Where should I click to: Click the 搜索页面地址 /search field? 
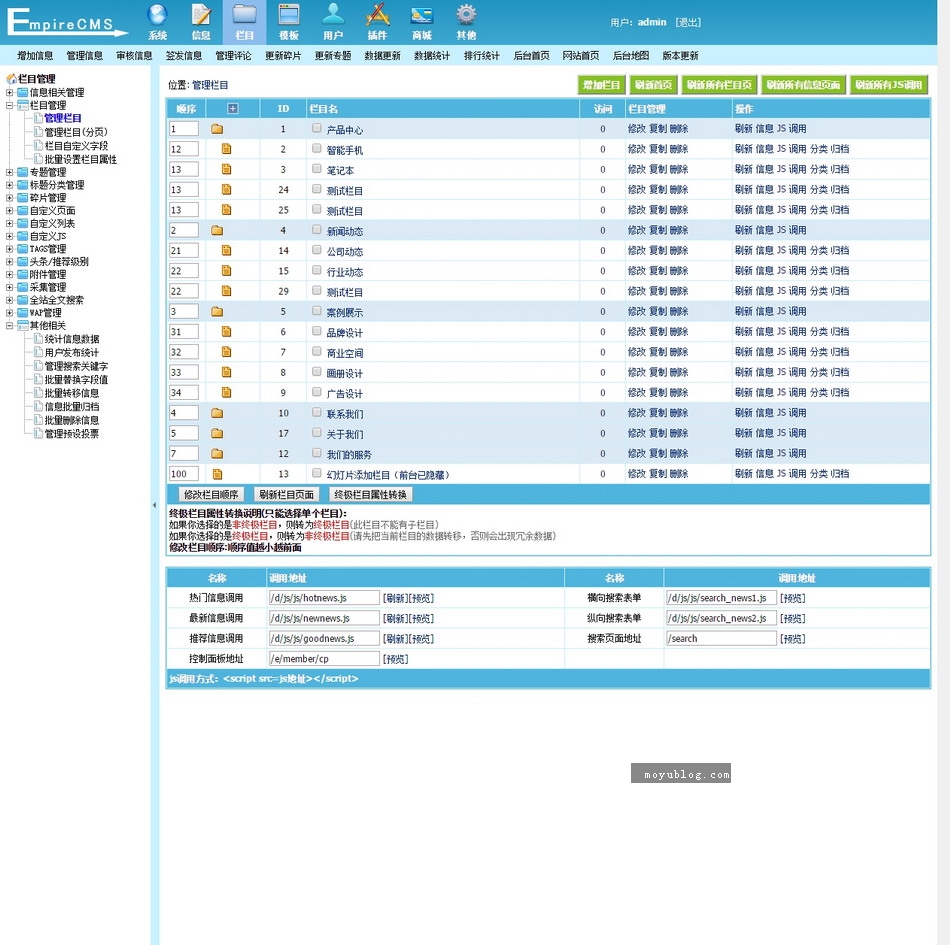click(721, 638)
